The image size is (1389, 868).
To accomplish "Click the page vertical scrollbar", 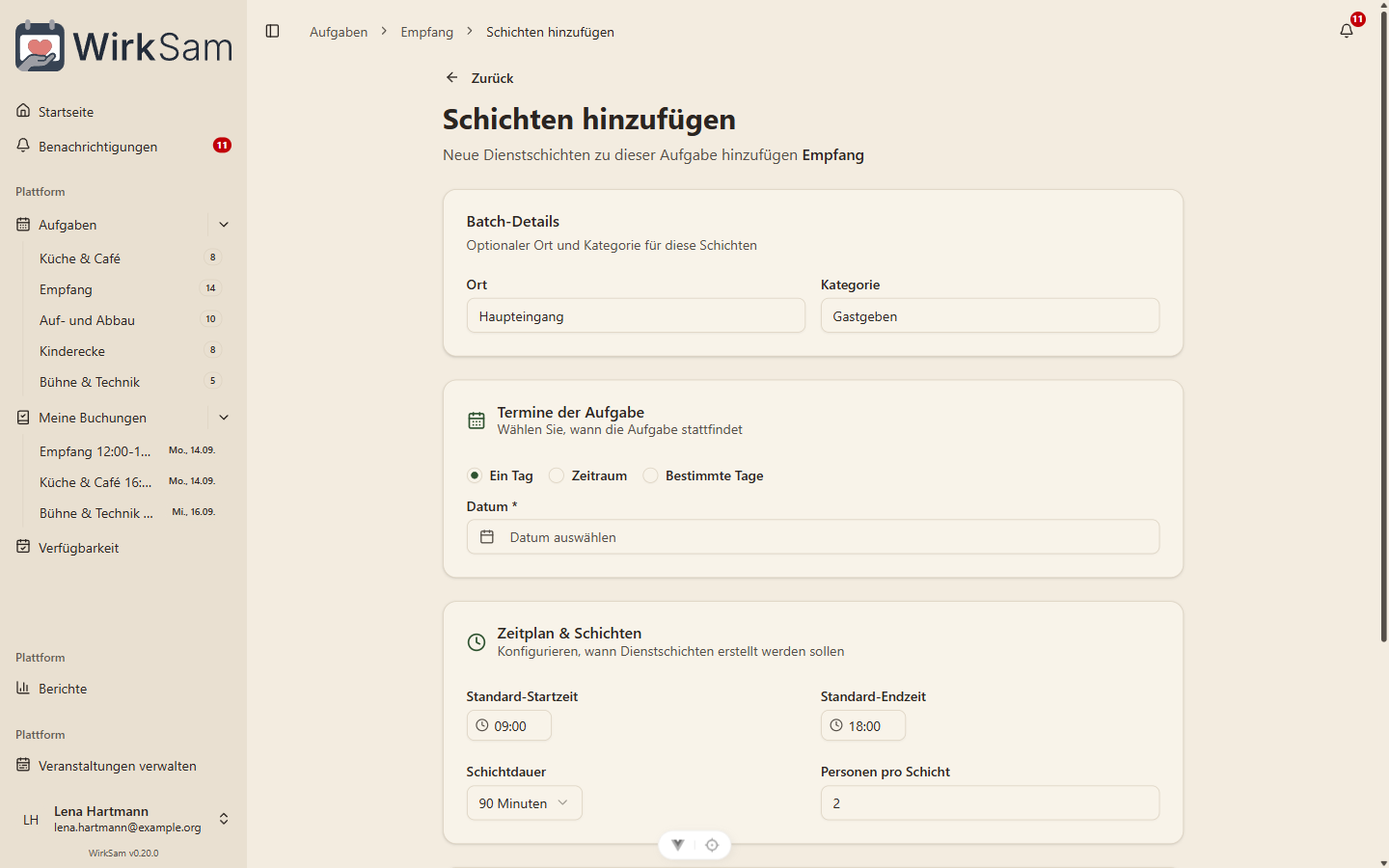I will tap(1383, 326).
